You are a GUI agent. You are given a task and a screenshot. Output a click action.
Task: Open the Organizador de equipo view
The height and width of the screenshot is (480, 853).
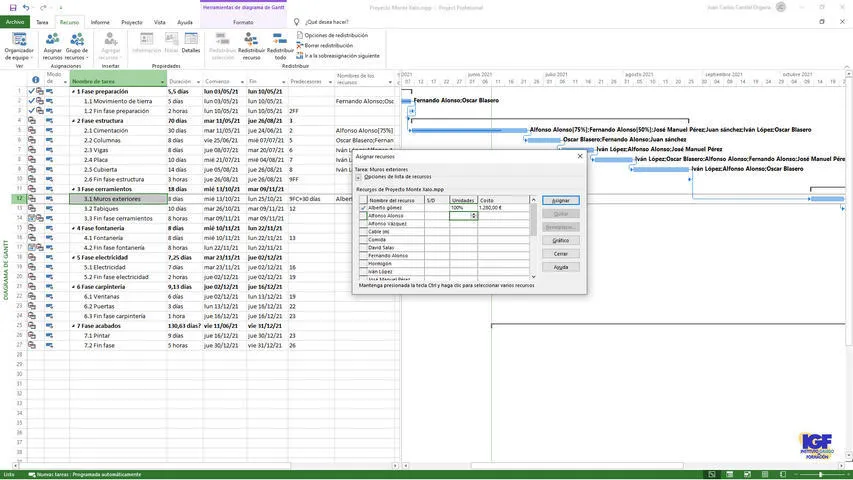tap(19, 46)
